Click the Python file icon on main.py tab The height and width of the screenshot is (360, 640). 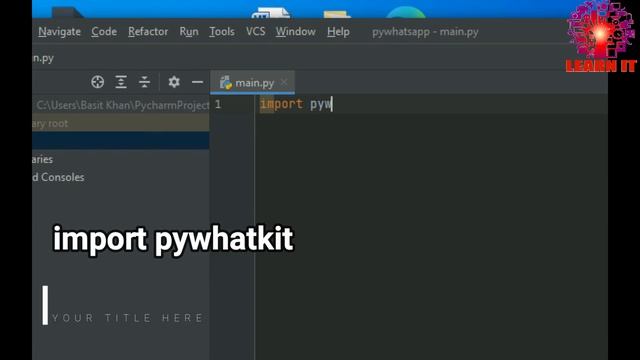pyautogui.click(x=226, y=83)
